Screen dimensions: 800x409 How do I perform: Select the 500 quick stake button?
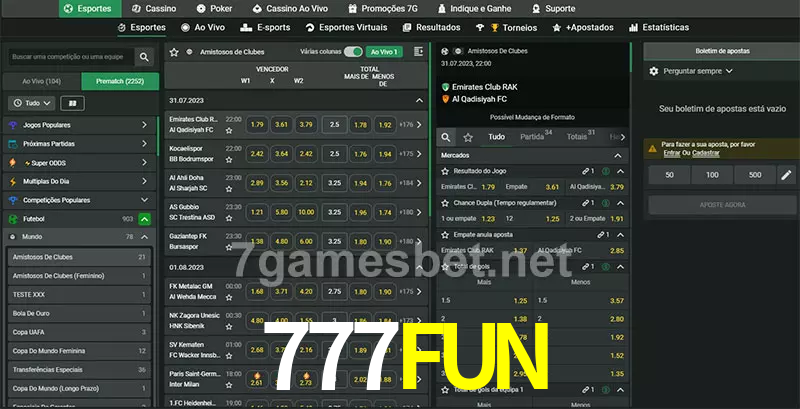pyautogui.click(x=755, y=175)
